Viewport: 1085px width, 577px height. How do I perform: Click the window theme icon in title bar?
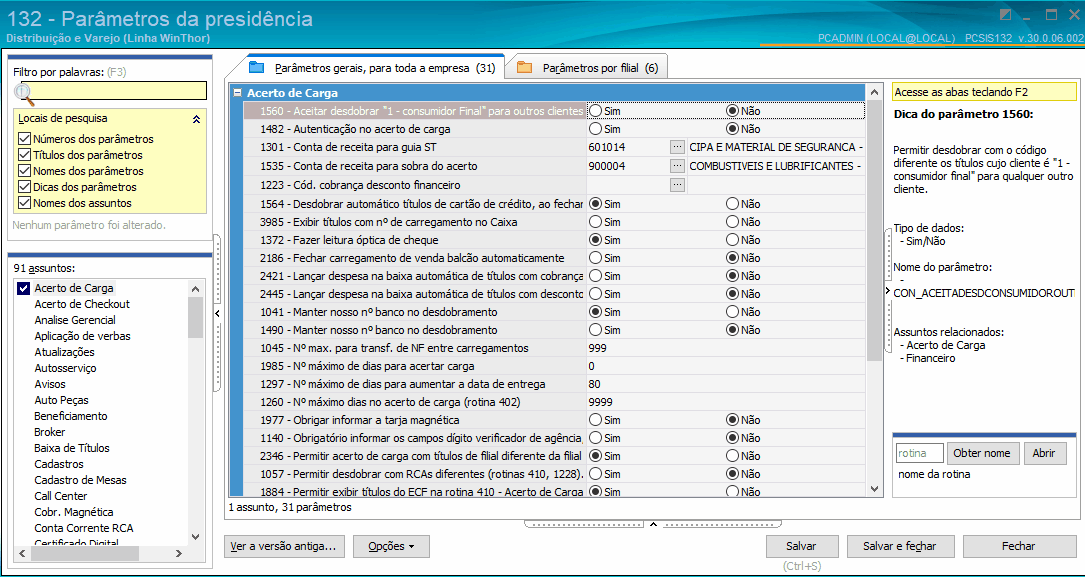click(1006, 15)
